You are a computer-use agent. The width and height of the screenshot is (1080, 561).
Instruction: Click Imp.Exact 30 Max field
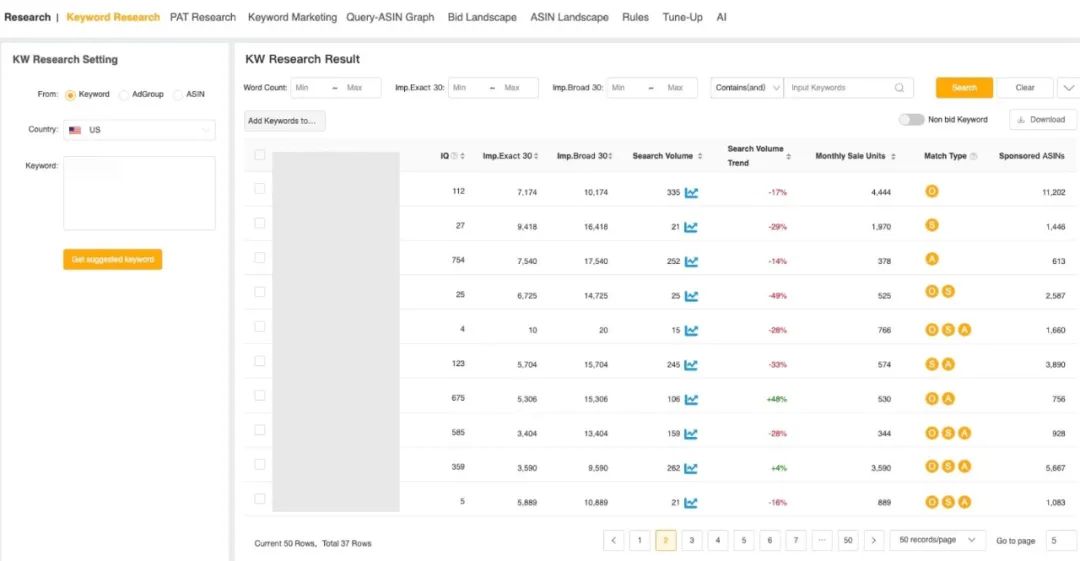[517, 88]
